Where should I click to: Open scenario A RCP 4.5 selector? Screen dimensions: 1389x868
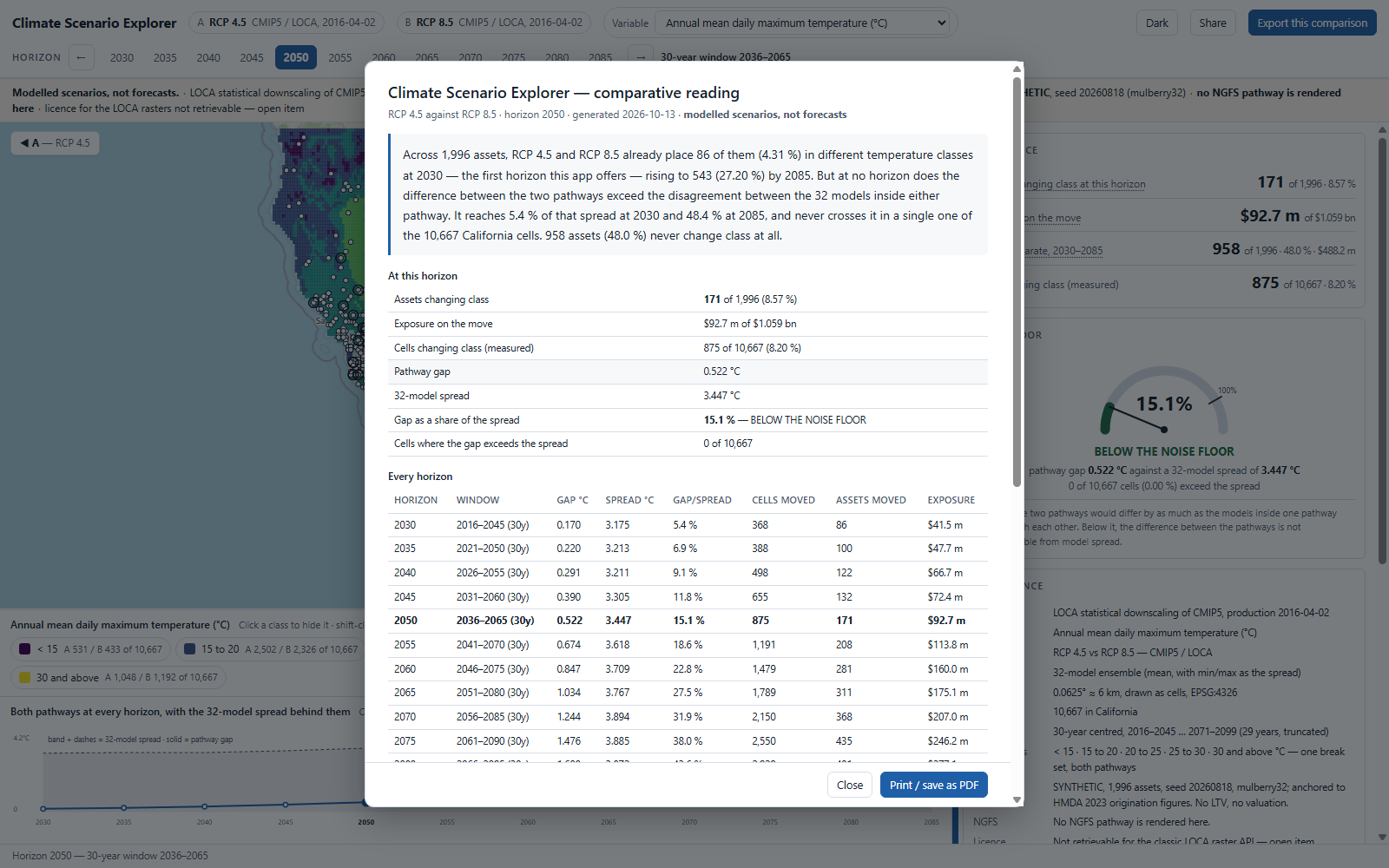(286, 23)
